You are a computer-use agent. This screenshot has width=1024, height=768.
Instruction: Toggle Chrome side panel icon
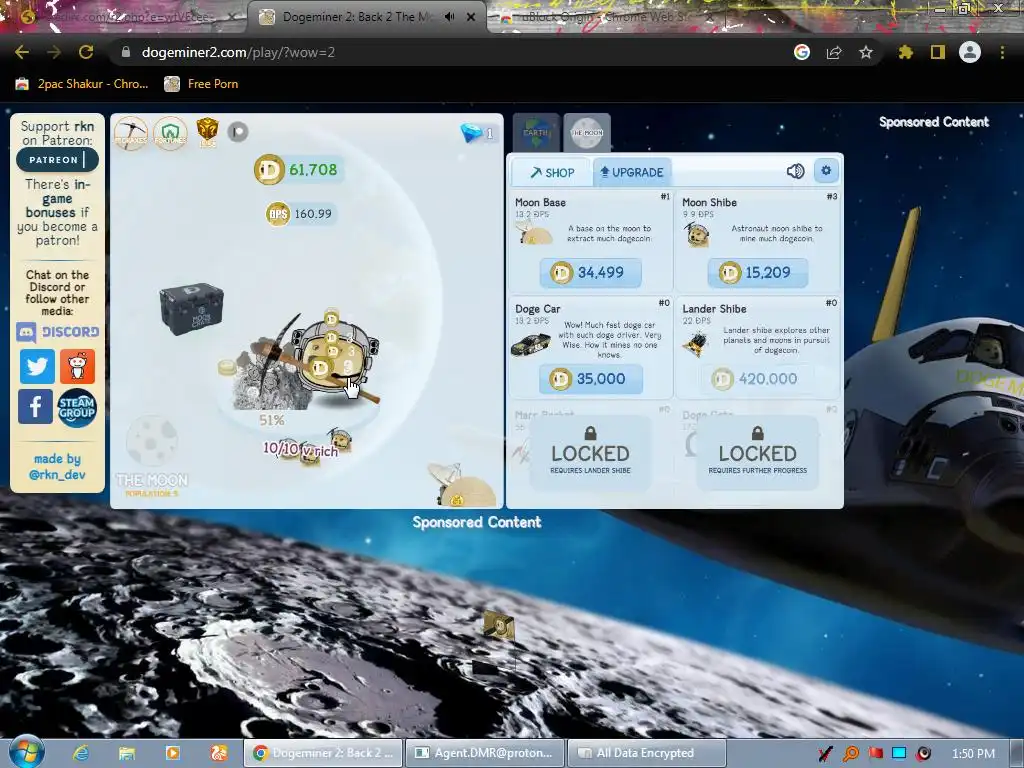(938, 52)
